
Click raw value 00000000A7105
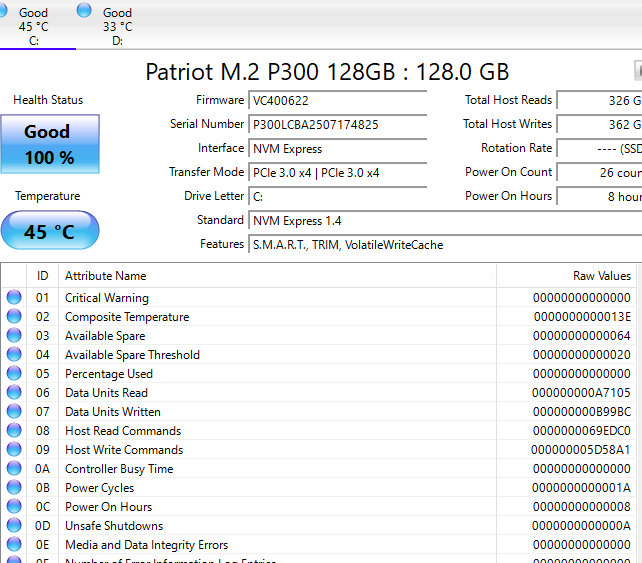pos(581,393)
